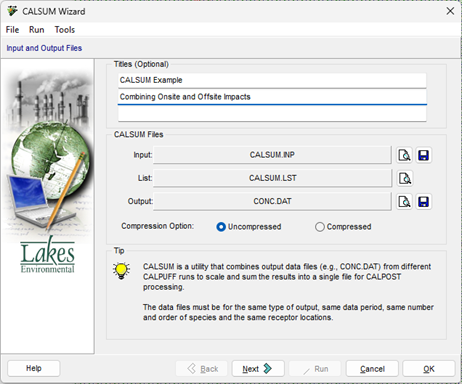The height and width of the screenshot is (384, 462).
Task: Edit the first title 'CALSUM Example'
Action: (272, 80)
